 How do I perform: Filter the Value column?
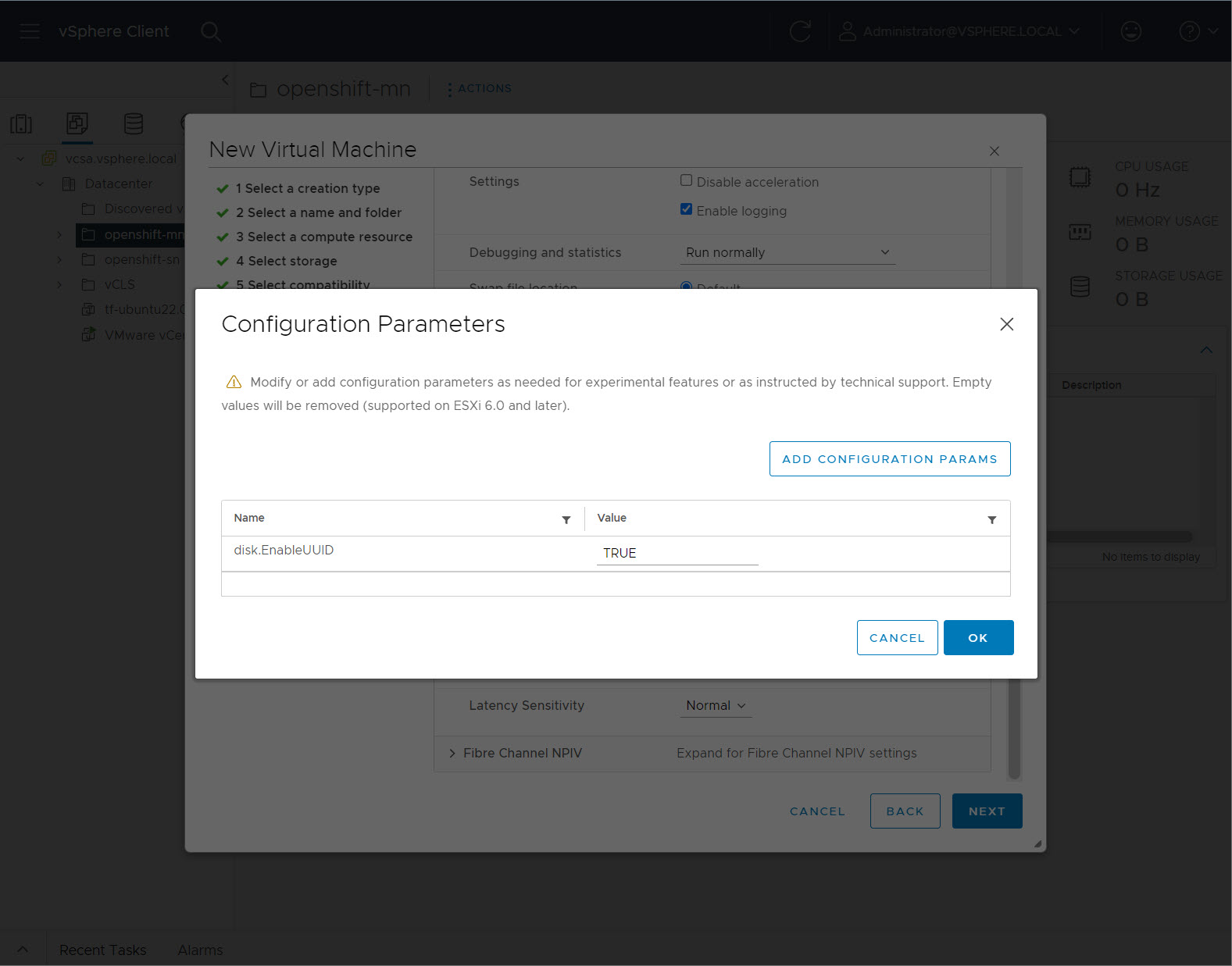click(x=991, y=519)
